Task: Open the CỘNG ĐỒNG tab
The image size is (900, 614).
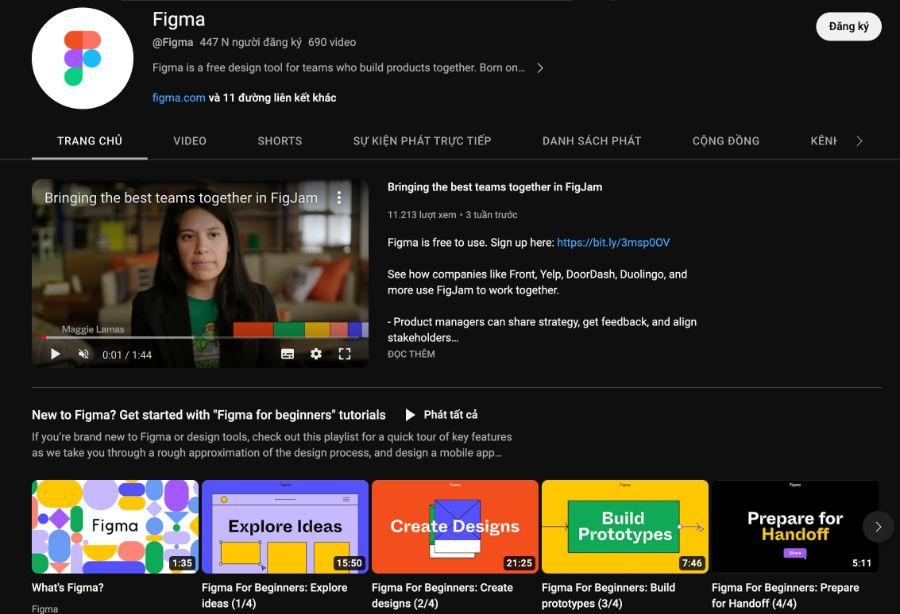Action: 724,141
